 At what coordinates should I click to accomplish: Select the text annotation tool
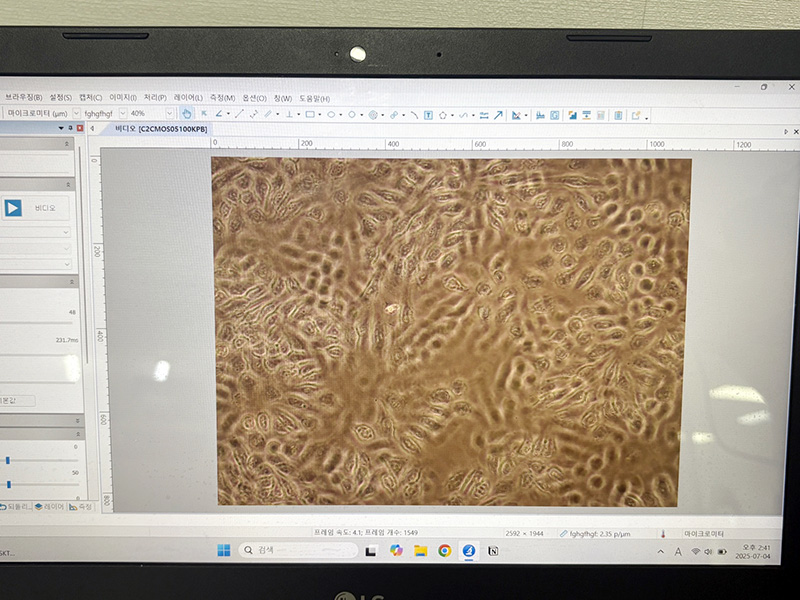[428, 115]
